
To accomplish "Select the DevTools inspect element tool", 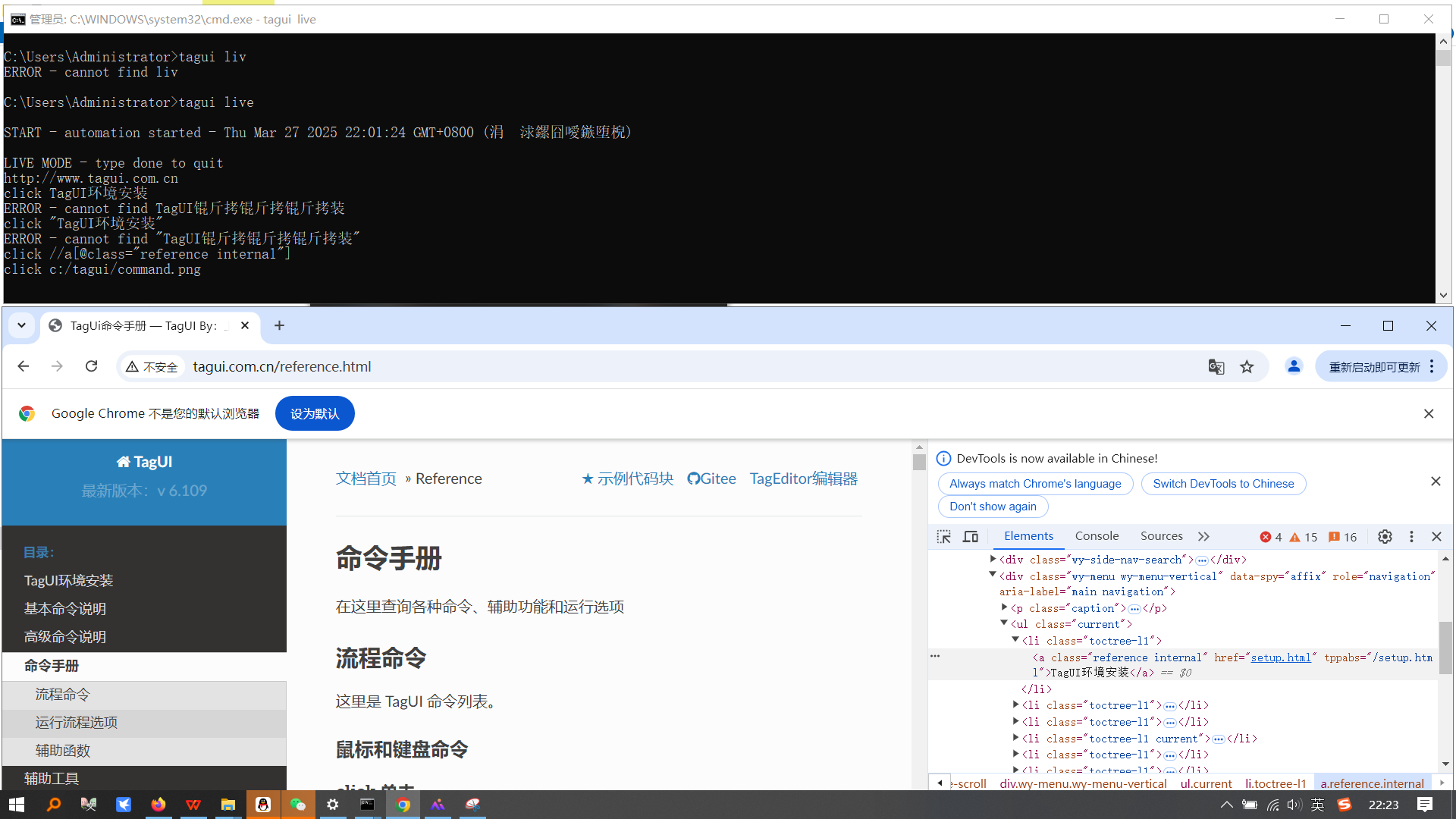I will pos(943,537).
